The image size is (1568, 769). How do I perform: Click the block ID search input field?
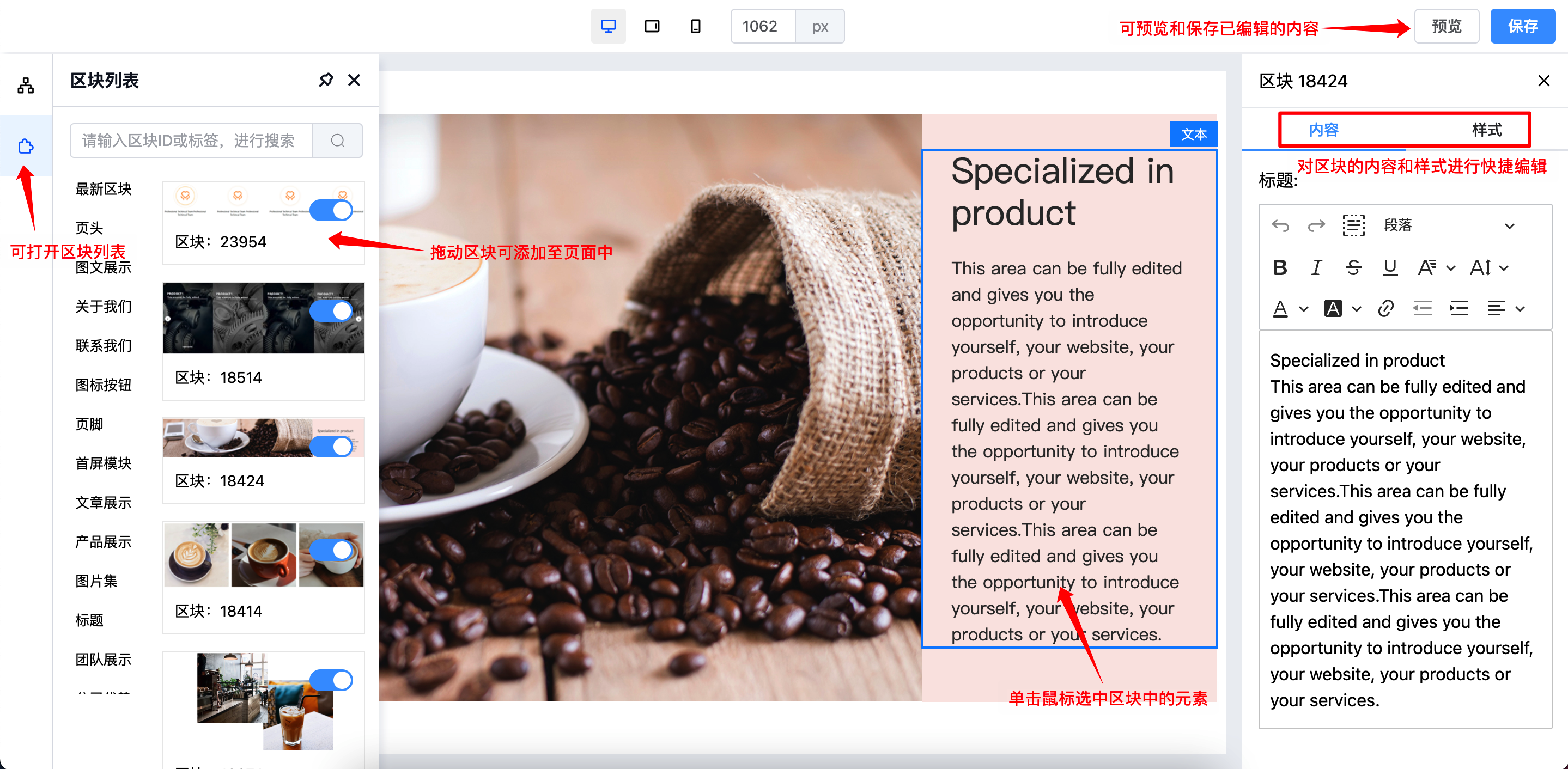pos(191,141)
